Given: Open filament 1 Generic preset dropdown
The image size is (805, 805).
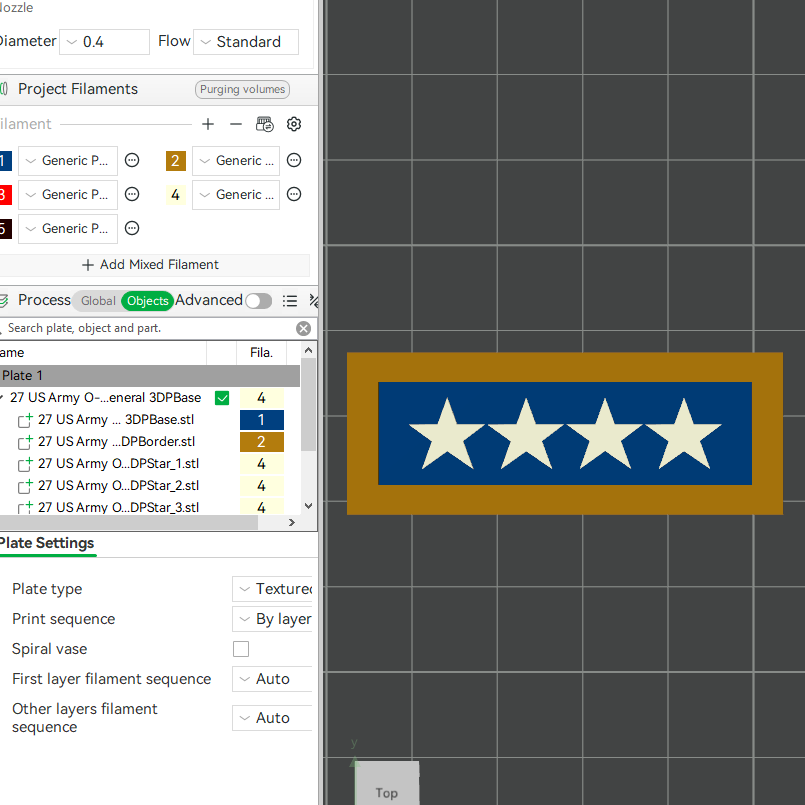Looking at the screenshot, I should [68, 161].
